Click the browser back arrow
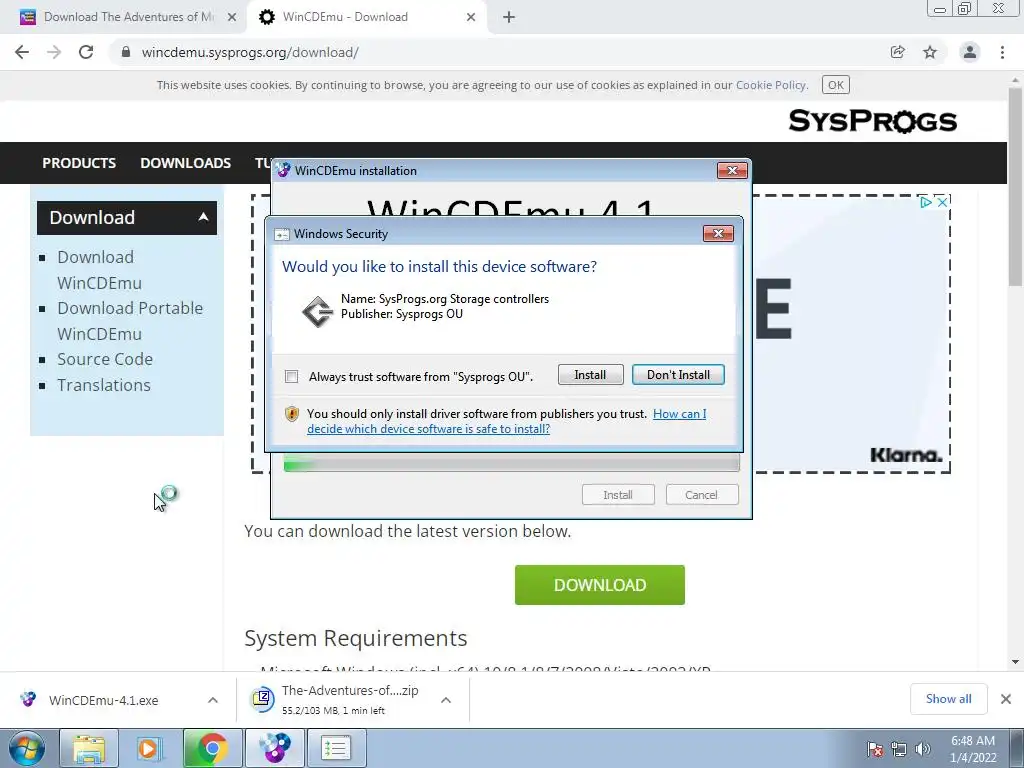The width and height of the screenshot is (1024, 768). pyautogui.click(x=22, y=52)
